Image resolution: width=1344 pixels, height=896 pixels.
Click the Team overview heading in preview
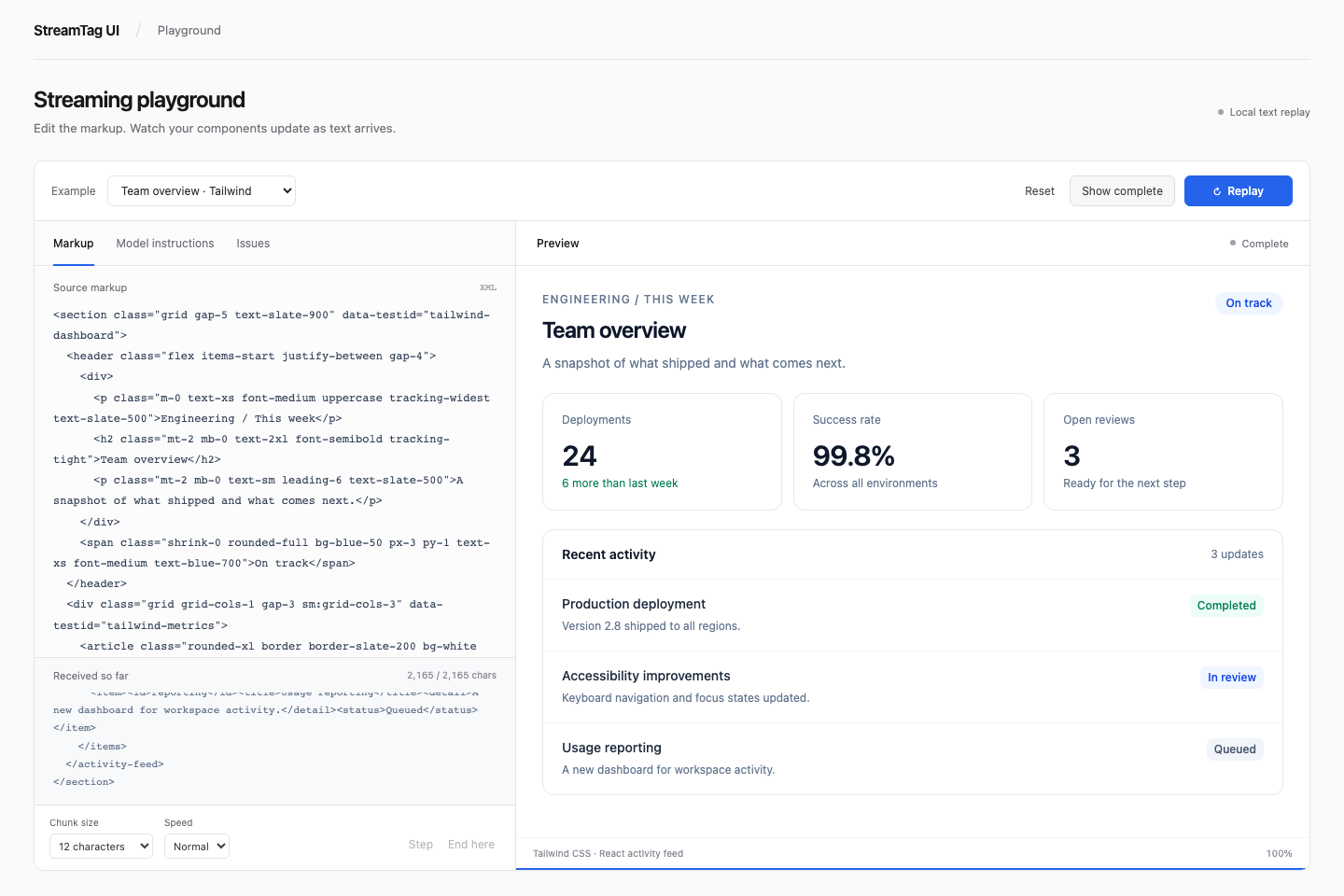tap(614, 330)
